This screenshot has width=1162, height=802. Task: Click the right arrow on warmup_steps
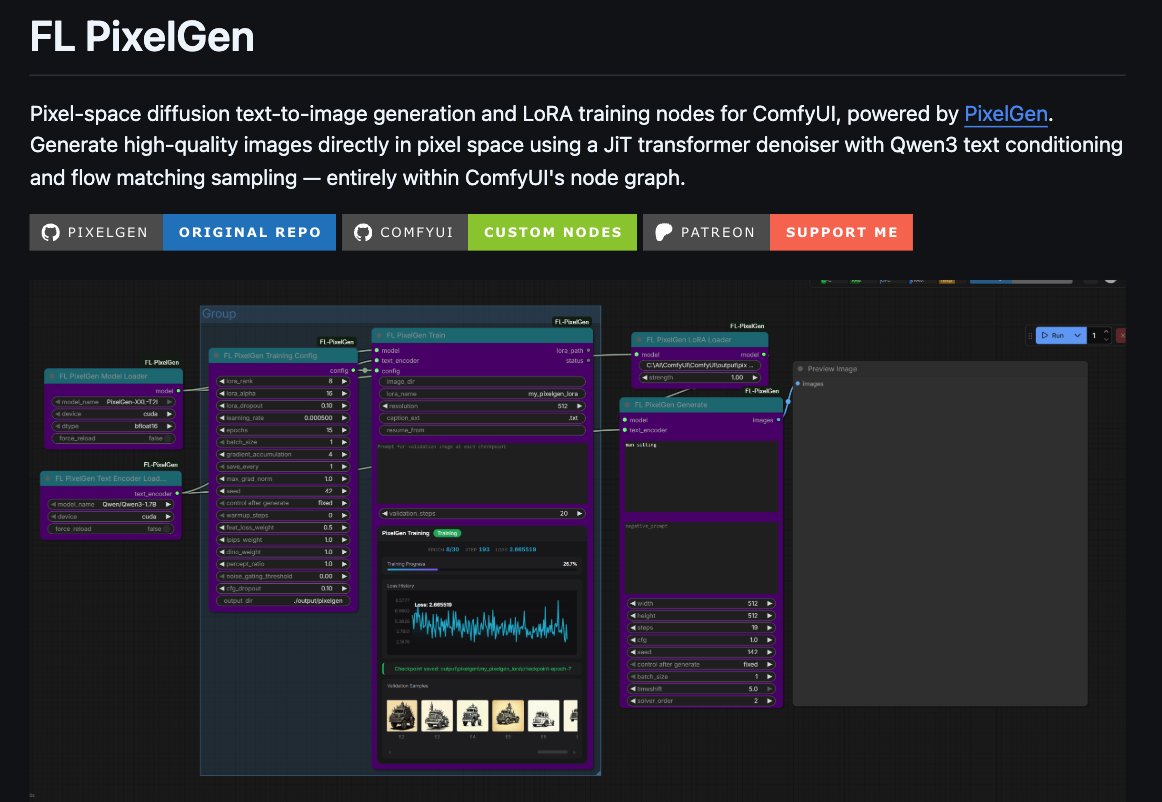click(x=344, y=515)
